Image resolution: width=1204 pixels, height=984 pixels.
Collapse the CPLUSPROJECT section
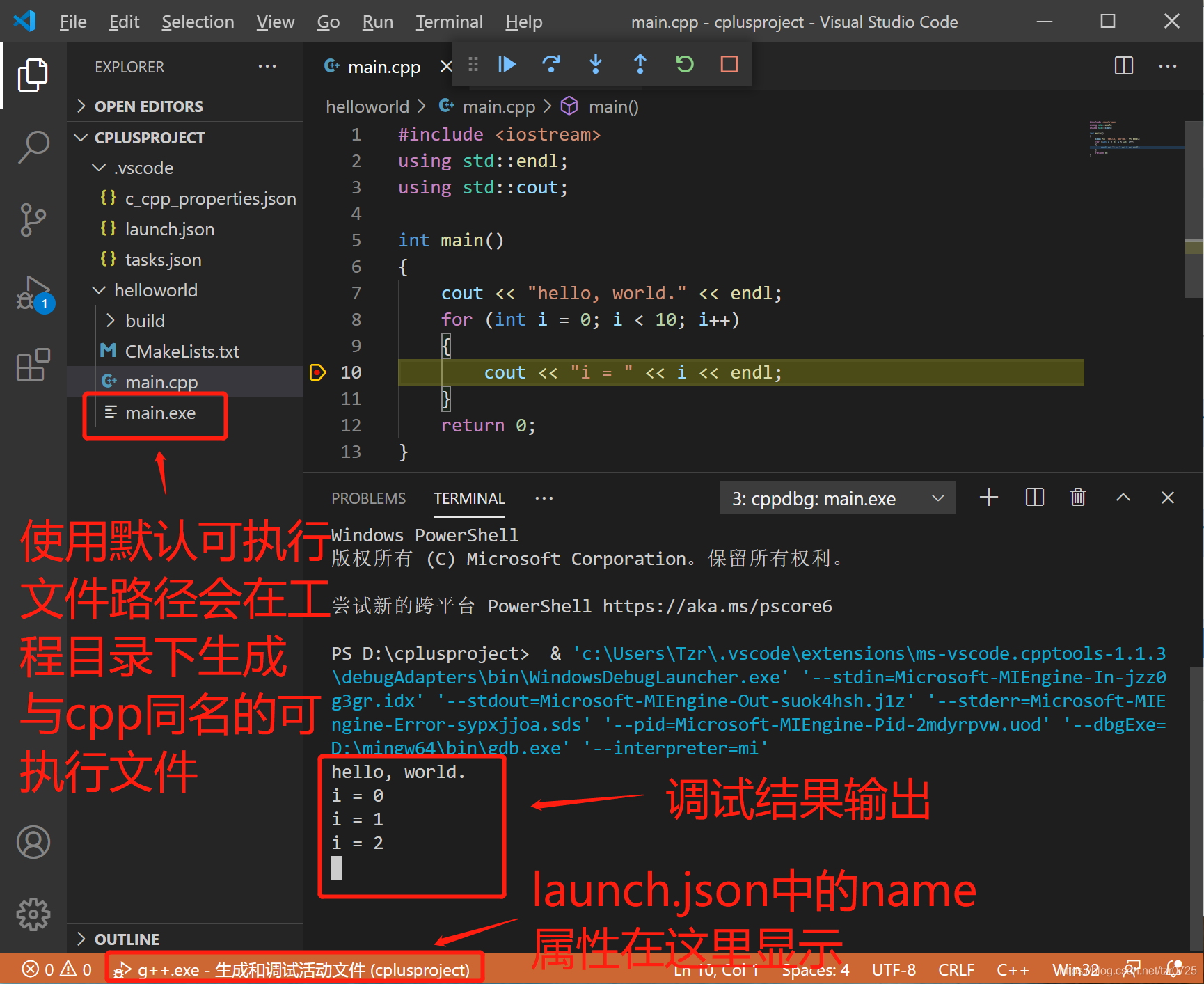point(185,138)
